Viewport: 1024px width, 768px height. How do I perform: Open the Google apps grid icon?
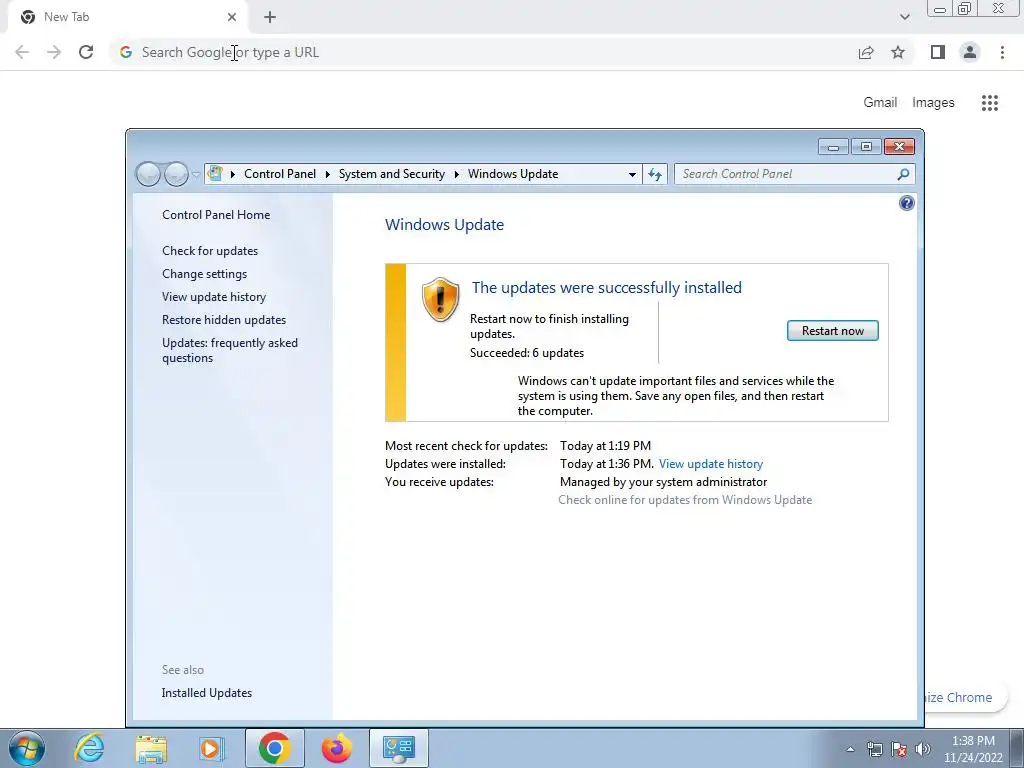(x=989, y=103)
